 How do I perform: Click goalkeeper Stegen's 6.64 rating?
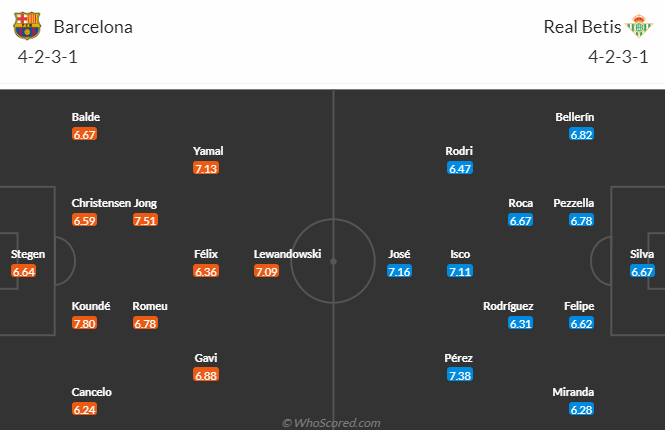24,271
